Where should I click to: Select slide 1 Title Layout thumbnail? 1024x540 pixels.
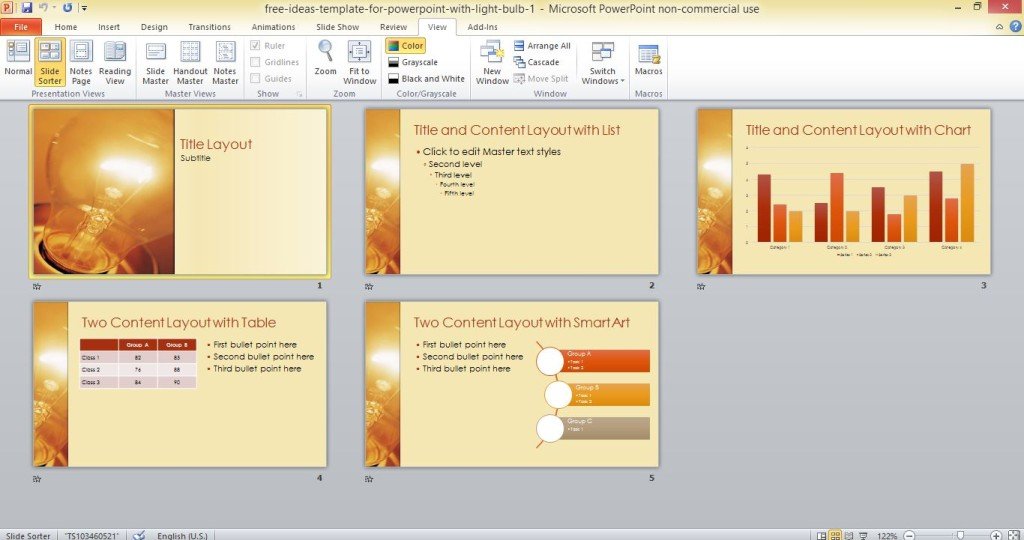pos(180,191)
